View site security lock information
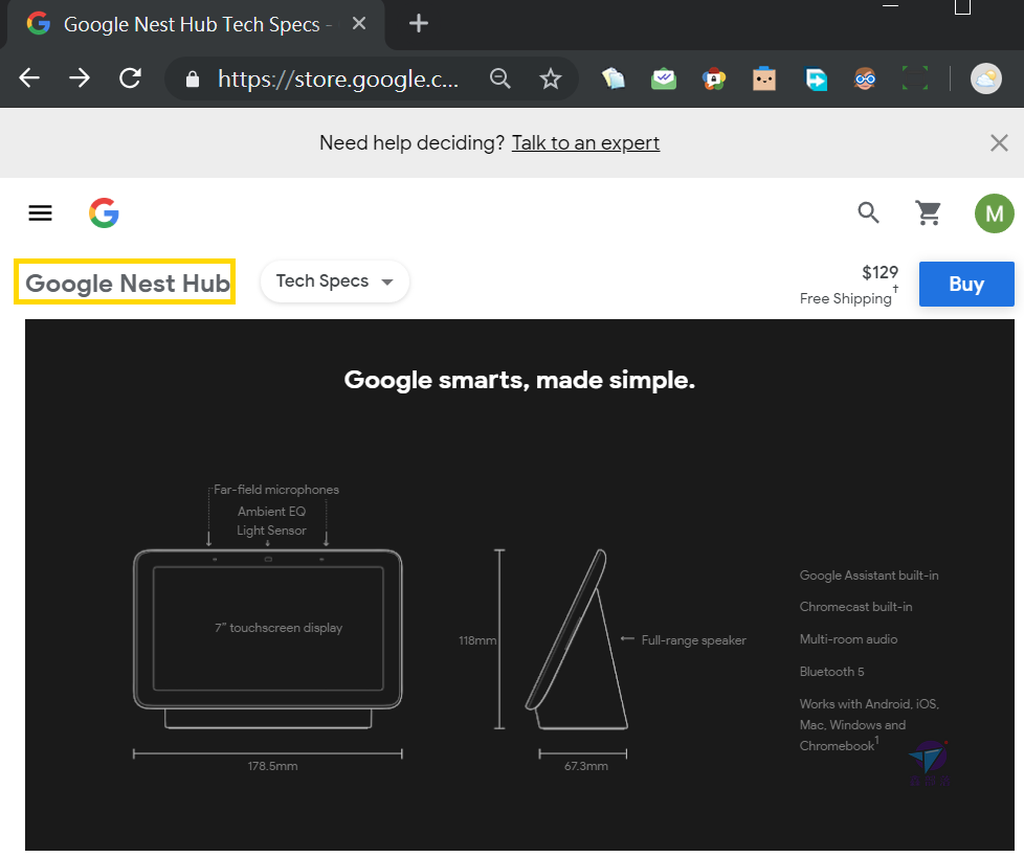Viewport: 1024px width, 857px height. (192, 79)
